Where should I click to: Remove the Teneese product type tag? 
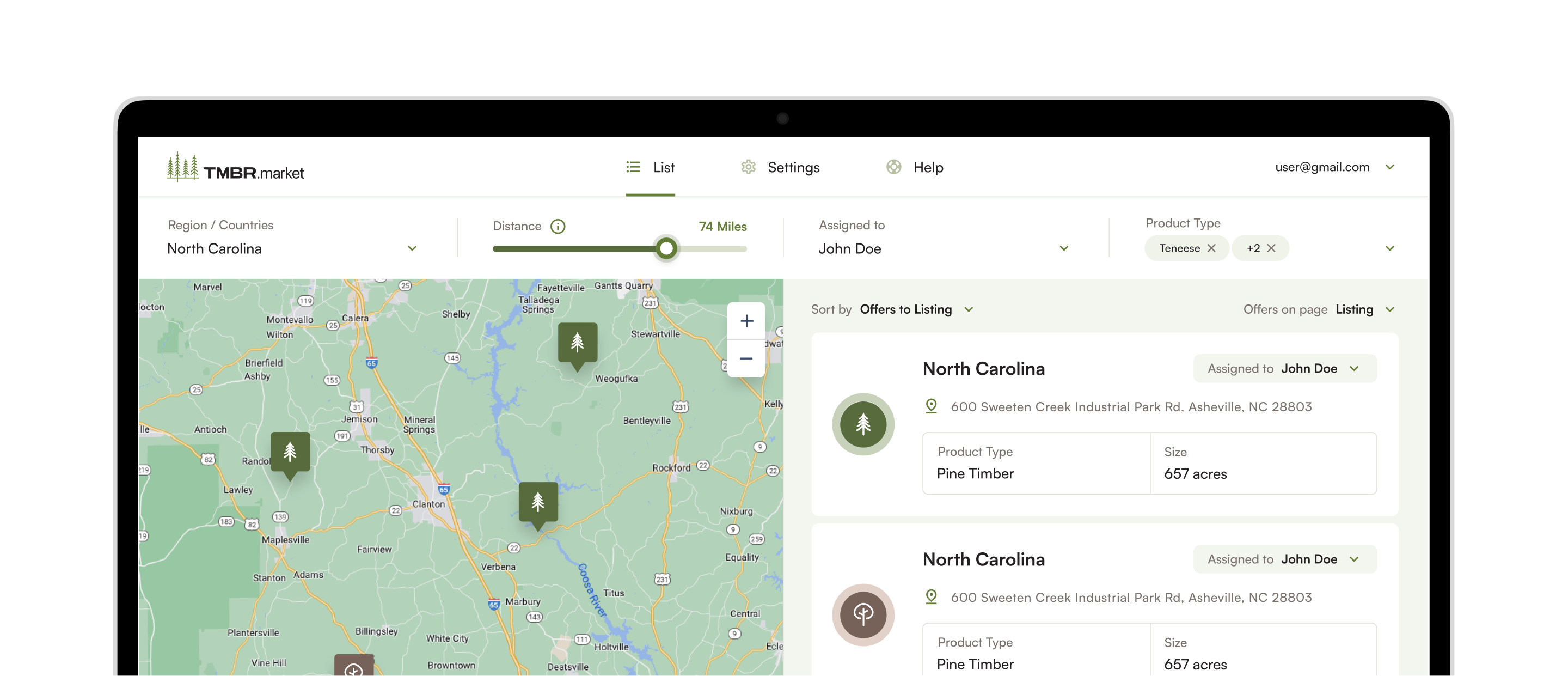tap(1211, 248)
